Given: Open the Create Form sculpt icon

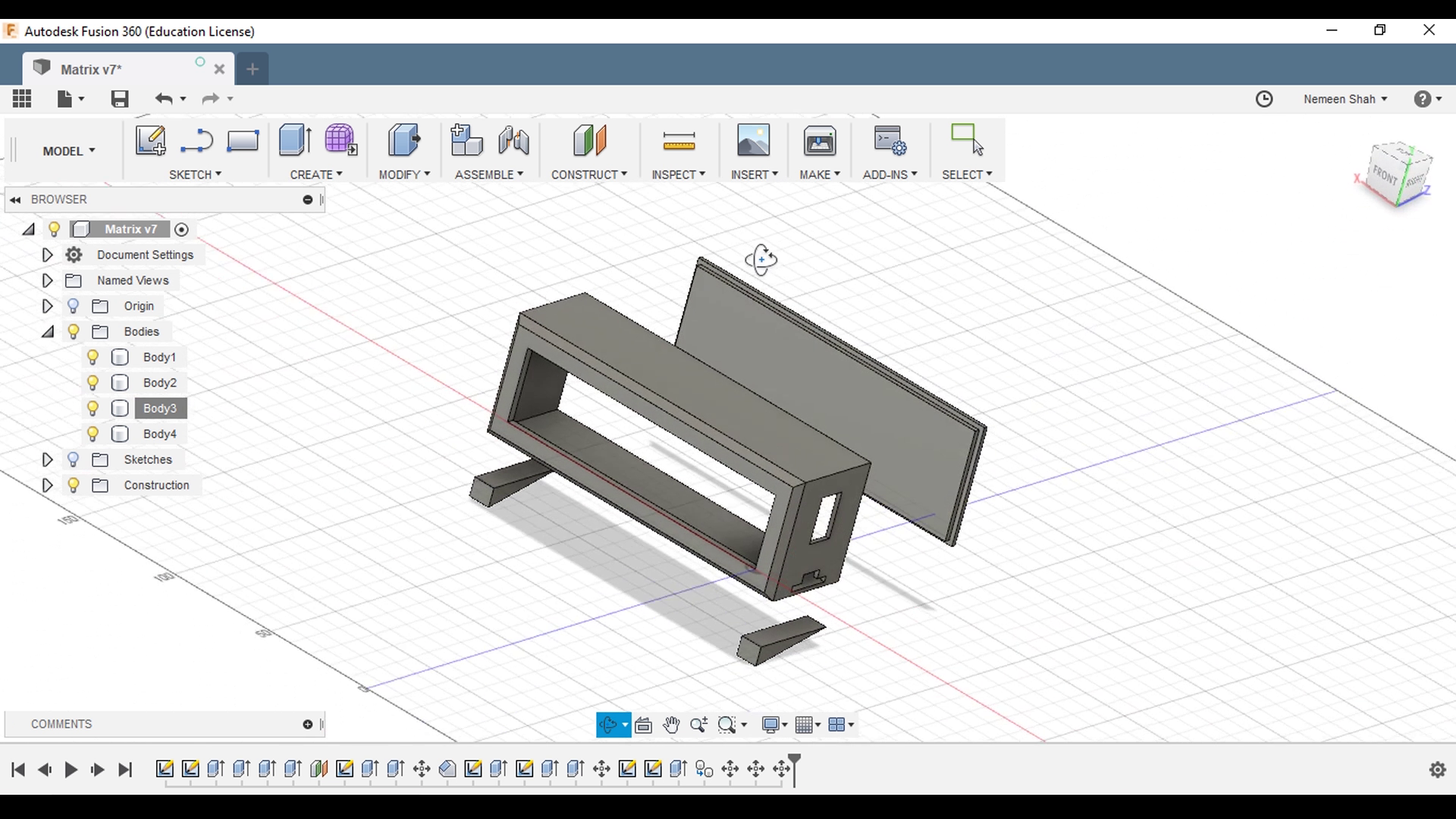Looking at the screenshot, I should point(340,140).
